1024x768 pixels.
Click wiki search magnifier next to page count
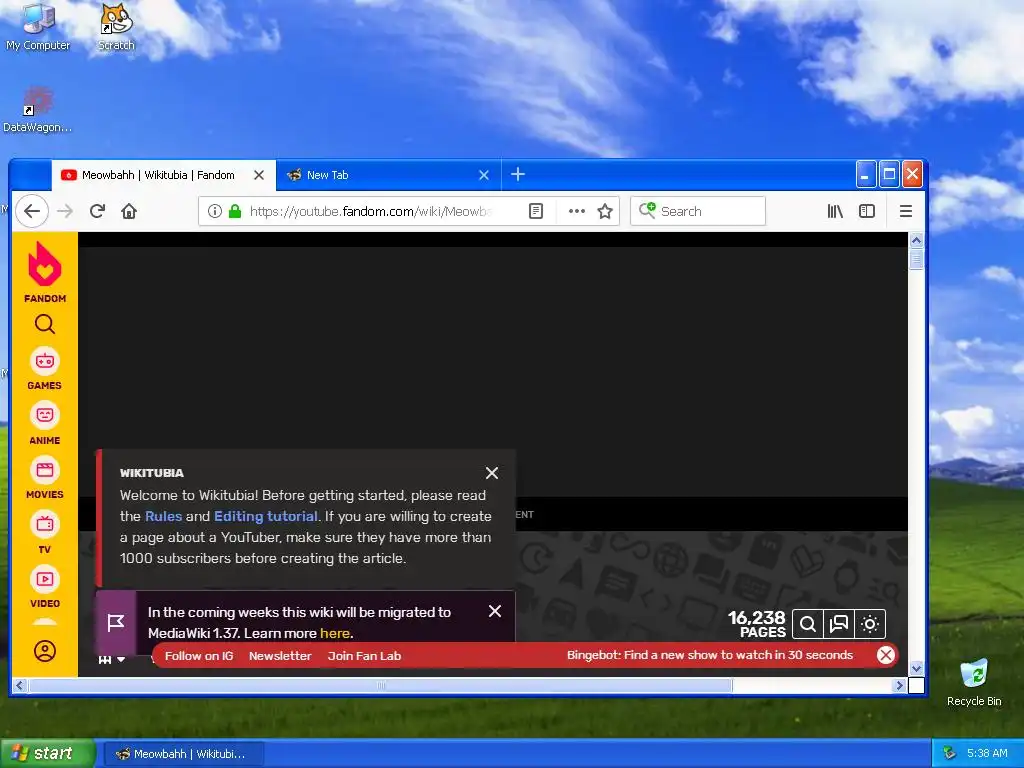point(807,624)
